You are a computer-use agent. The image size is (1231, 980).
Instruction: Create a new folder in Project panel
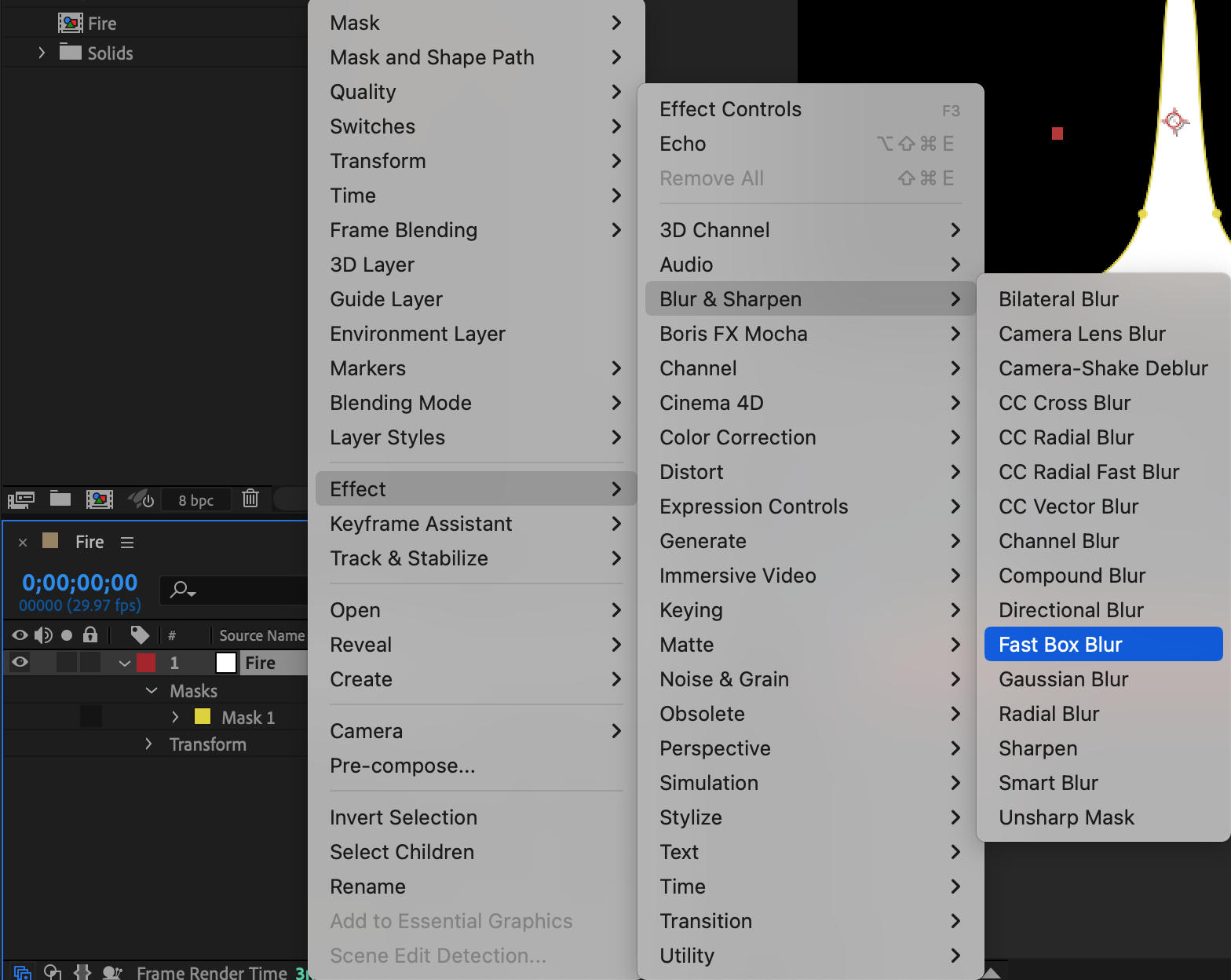(60, 499)
